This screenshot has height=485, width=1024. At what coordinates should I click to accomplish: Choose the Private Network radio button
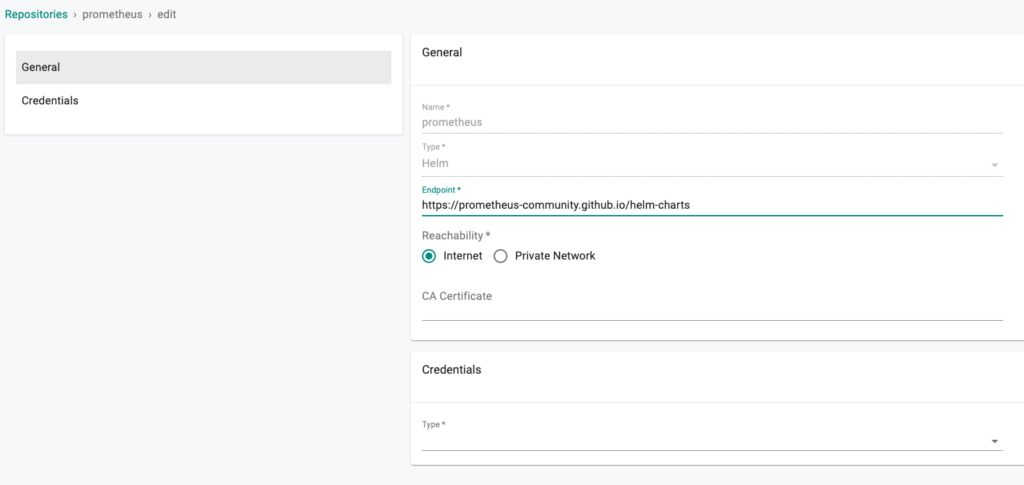point(501,256)
